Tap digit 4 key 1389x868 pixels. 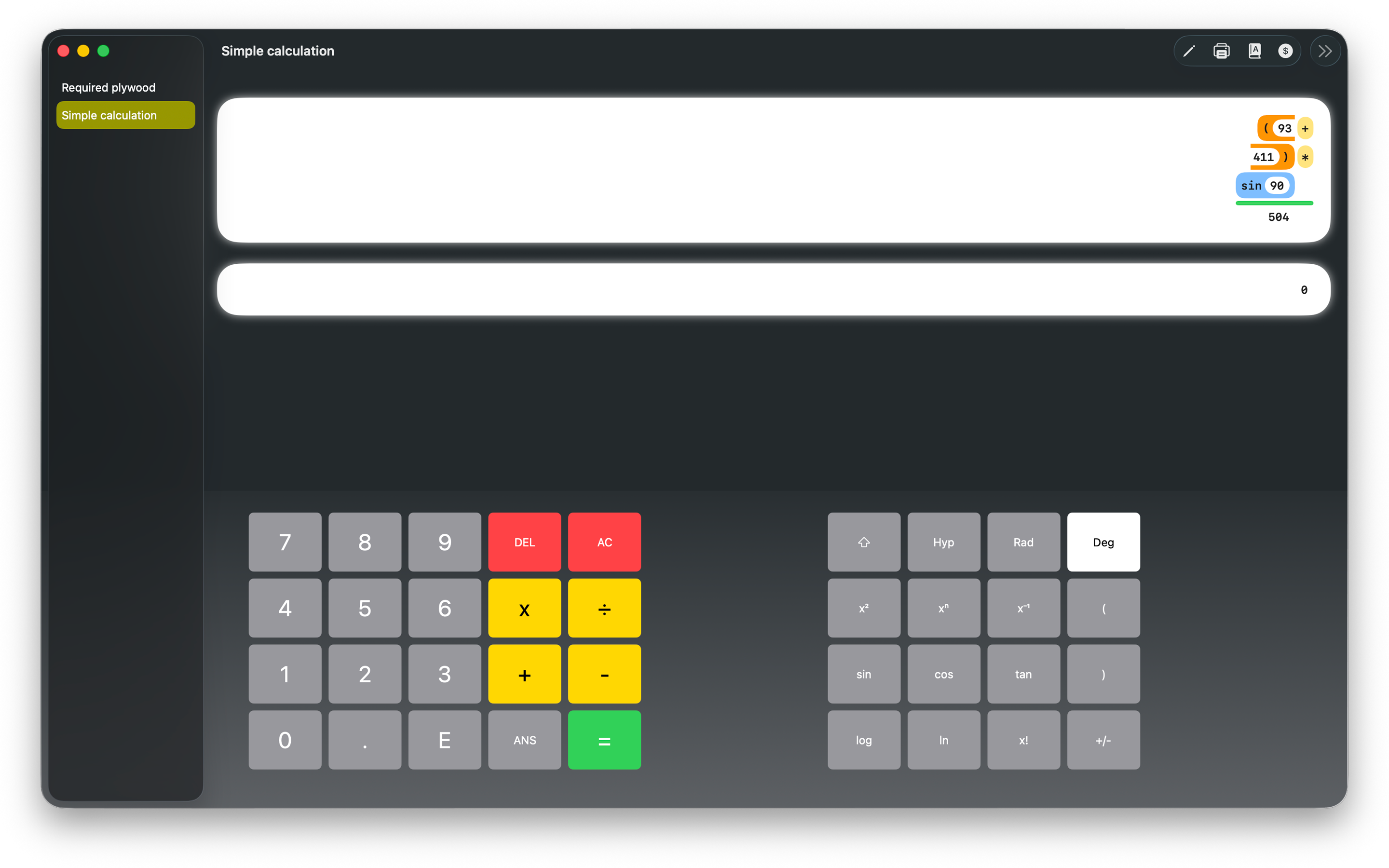coord(285,608)
